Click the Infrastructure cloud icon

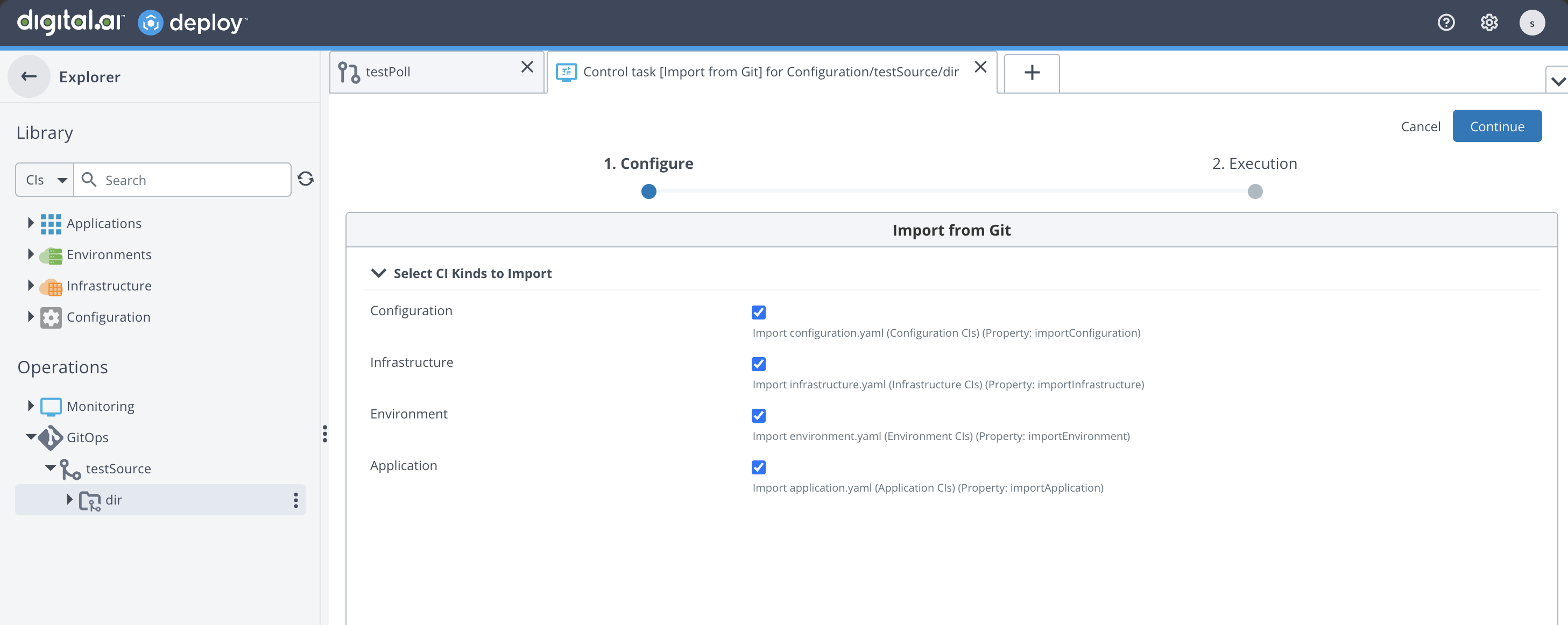(51, 287)
